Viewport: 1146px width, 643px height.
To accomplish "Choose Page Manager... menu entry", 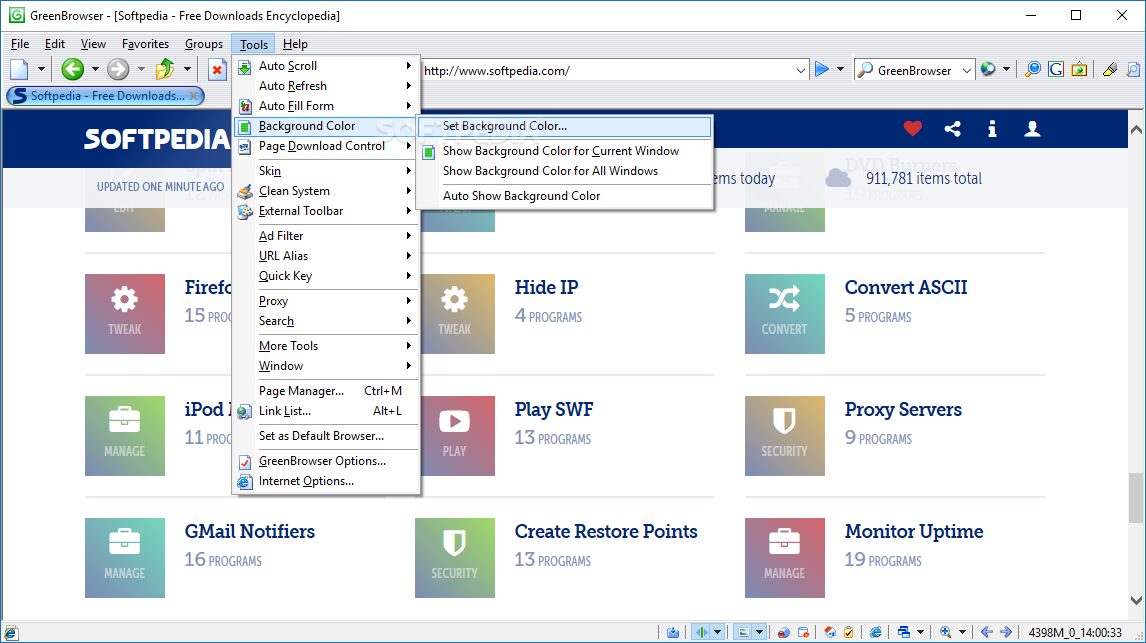I will pos(325,390).
